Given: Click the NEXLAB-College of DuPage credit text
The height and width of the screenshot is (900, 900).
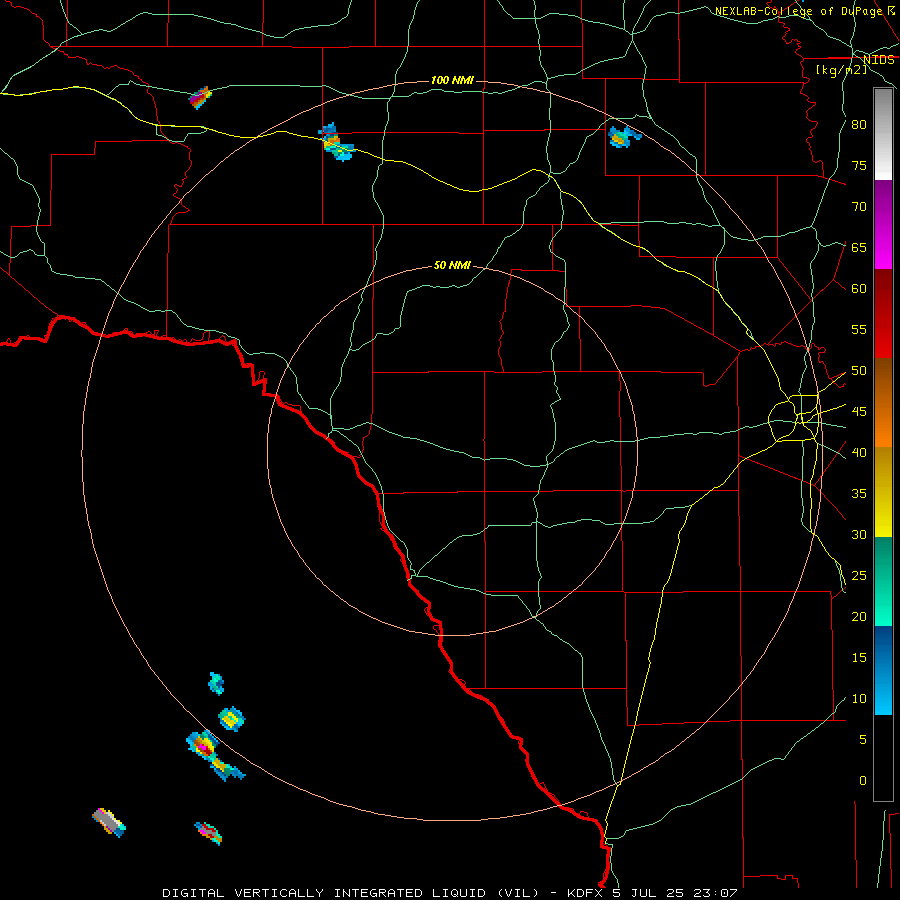Looking at the screenshot, I should tap(804, 11).
